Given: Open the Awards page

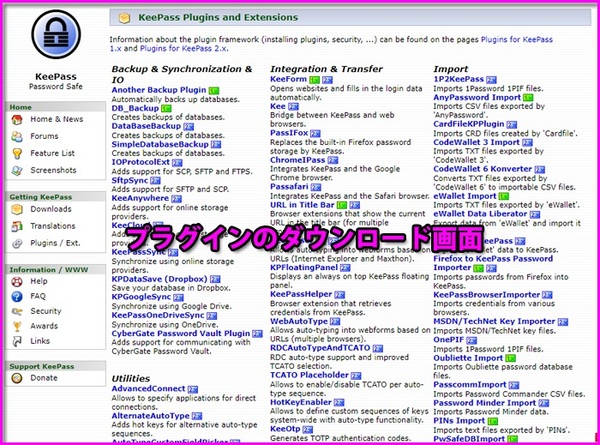Looking at the screenshot, I should (x=44, y=326).
